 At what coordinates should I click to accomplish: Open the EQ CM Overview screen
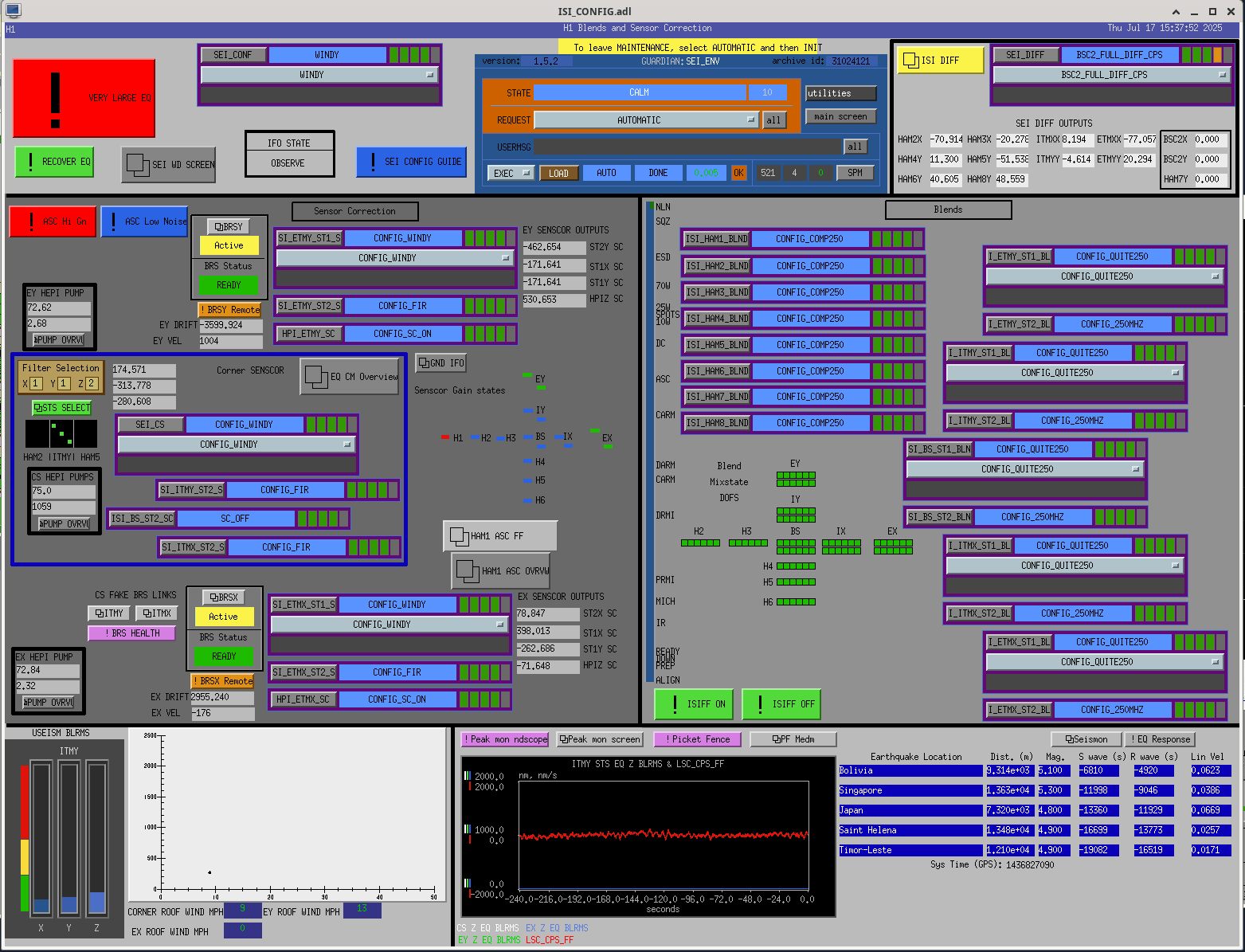tap(350, 377)
